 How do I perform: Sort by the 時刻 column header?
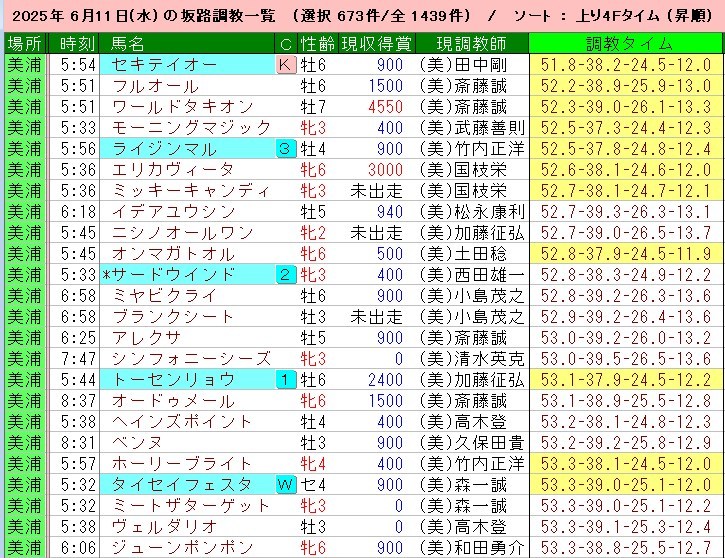(74, 44)
